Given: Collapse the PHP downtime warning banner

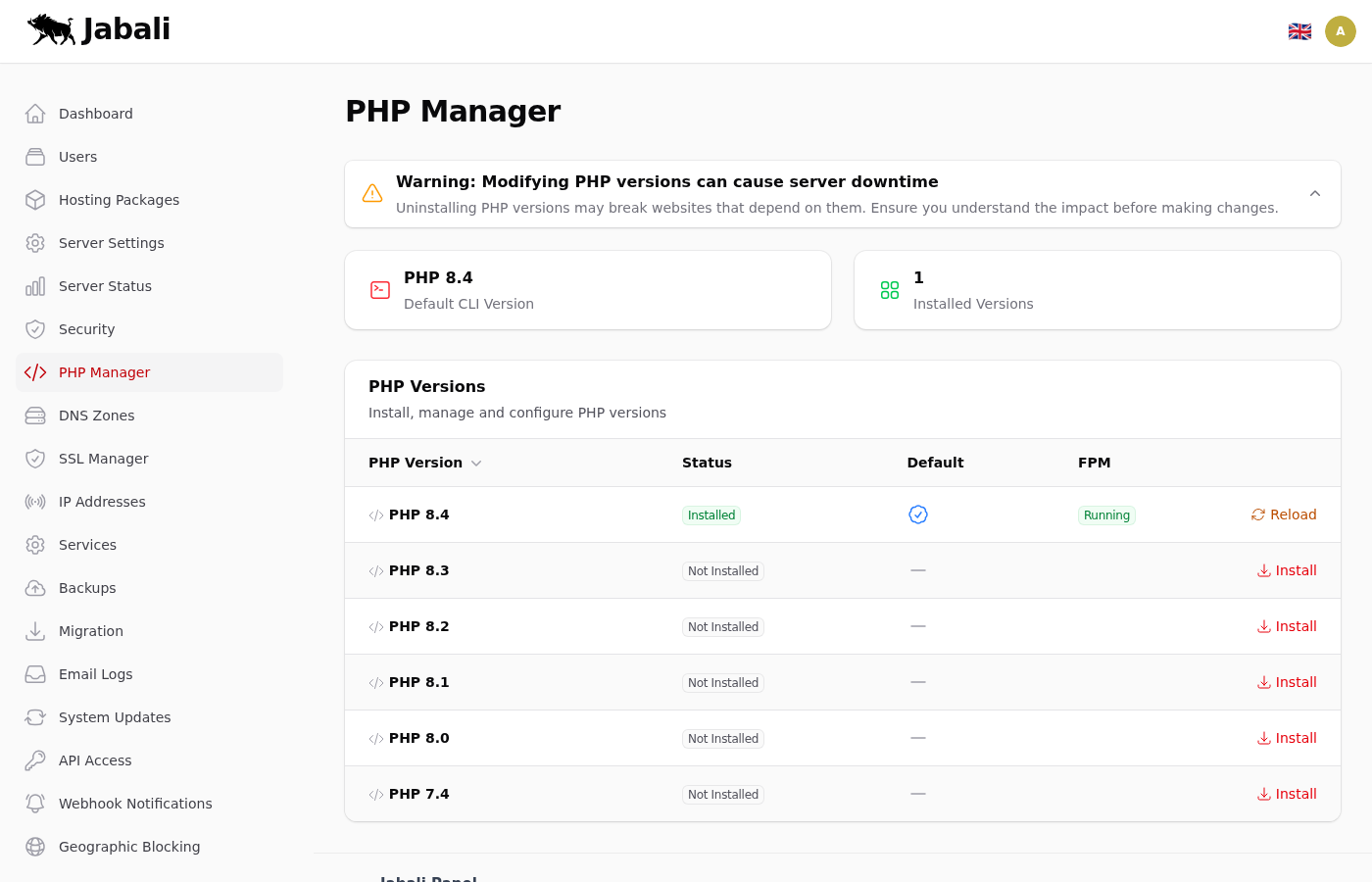Looking at the screenshot, I should pyautogui.click(x=1315, y=194).
